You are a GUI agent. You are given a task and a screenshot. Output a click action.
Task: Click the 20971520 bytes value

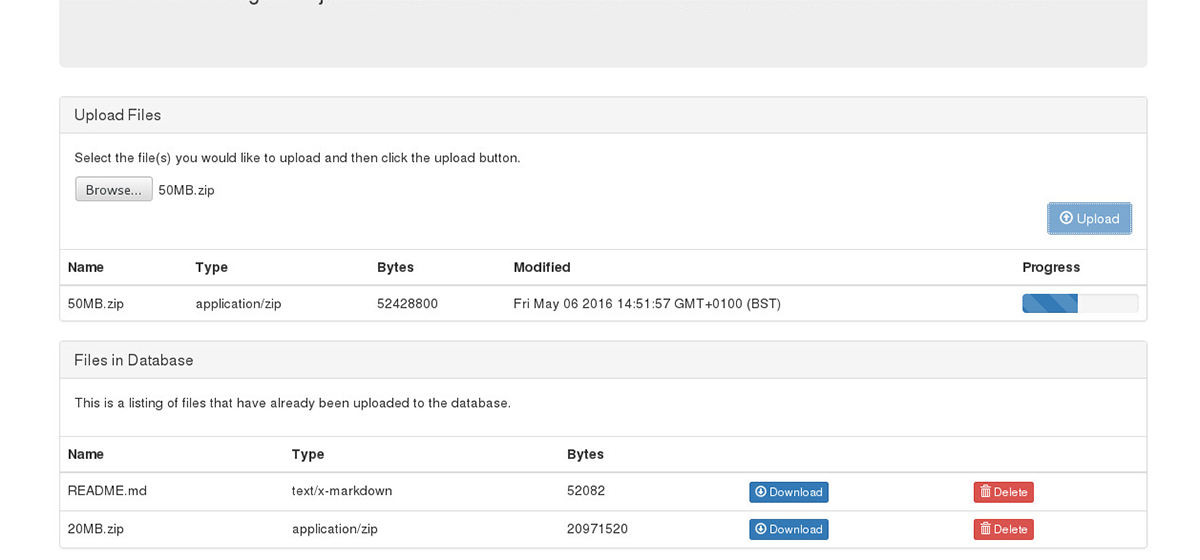598,528
